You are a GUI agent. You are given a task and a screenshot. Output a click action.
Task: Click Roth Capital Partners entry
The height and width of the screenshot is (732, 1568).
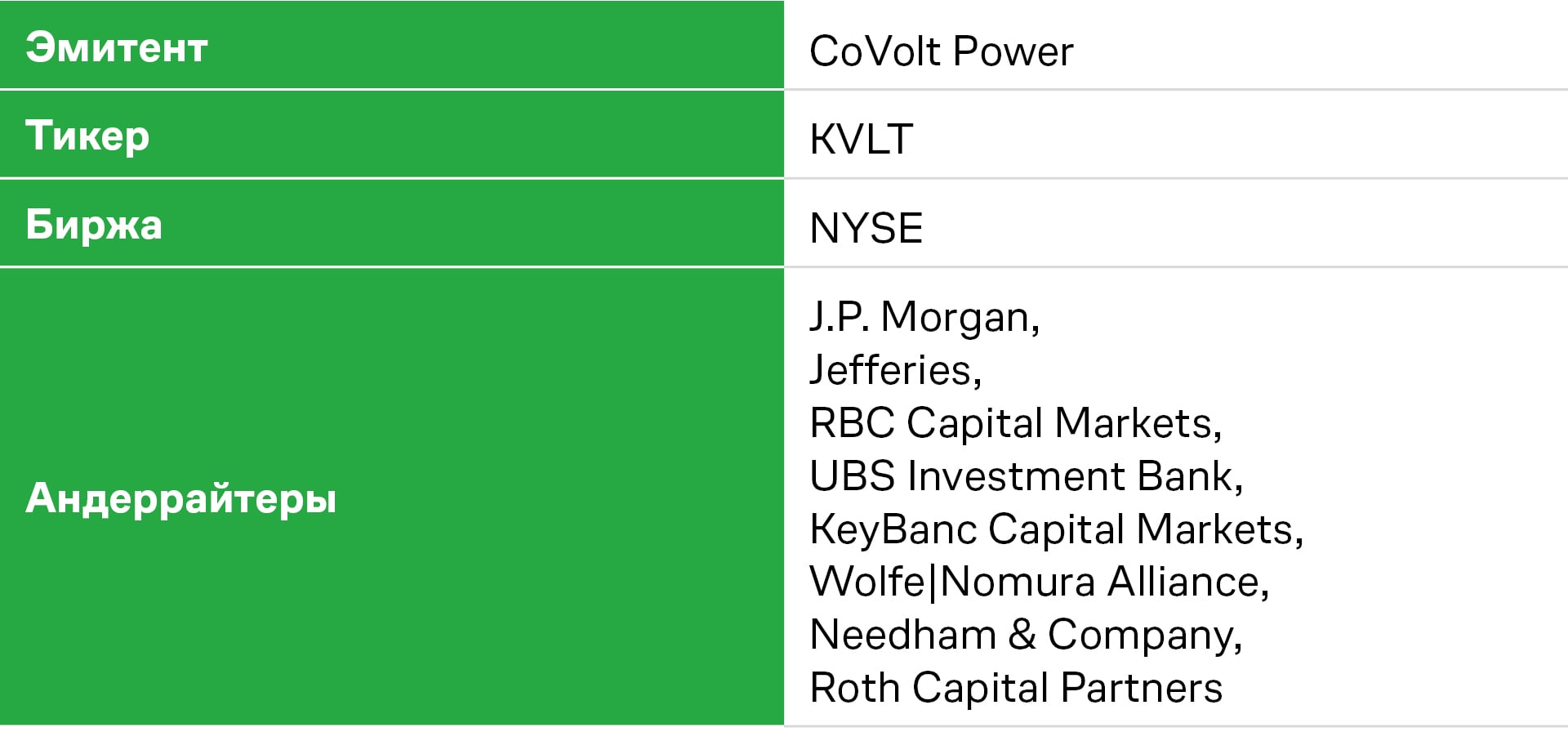1016,688
